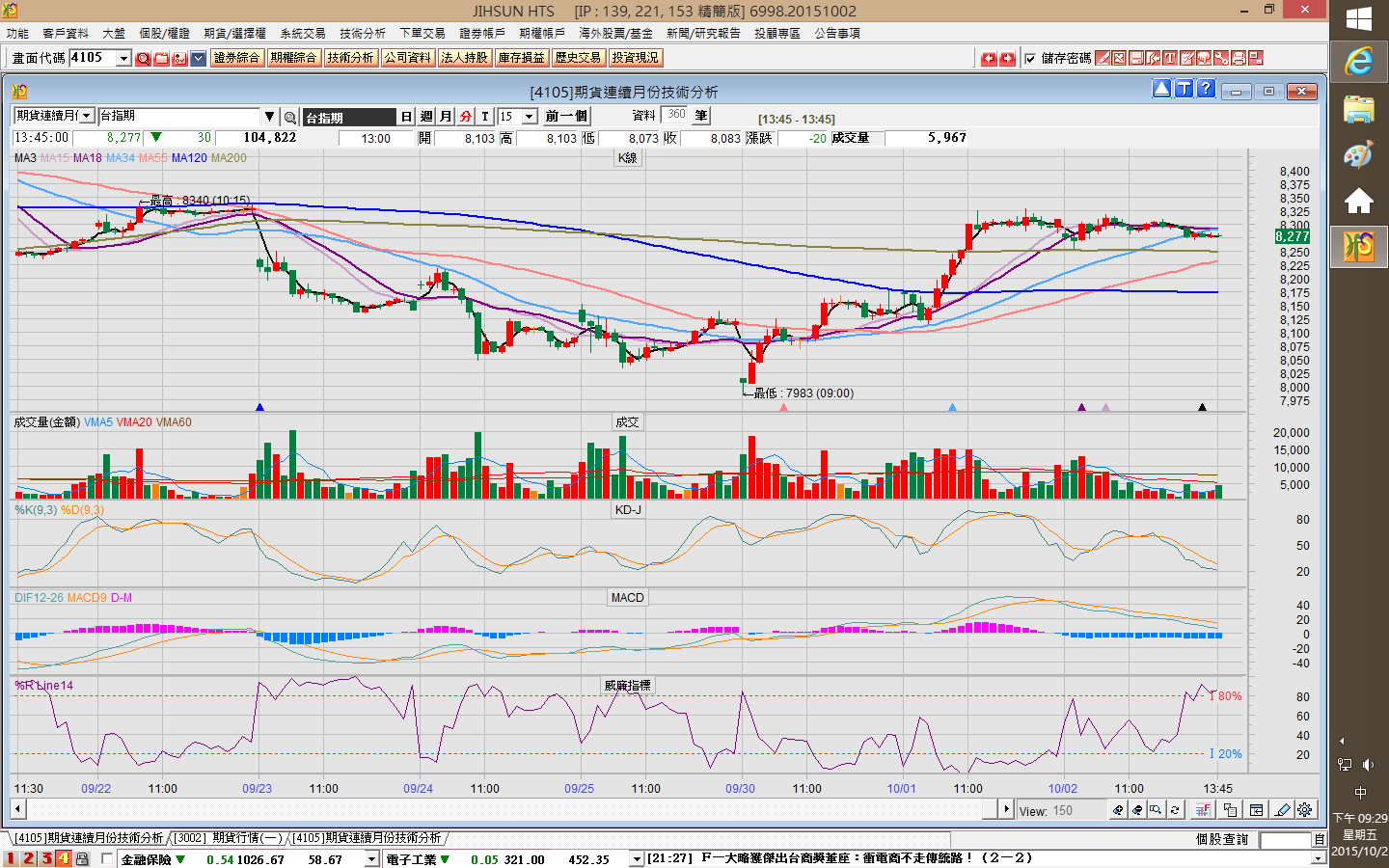Switch to [3002] 期貨行情(一) tab
Image resolution: width=1389 pixels, height=868 pixels.
(x=229, y=838)
